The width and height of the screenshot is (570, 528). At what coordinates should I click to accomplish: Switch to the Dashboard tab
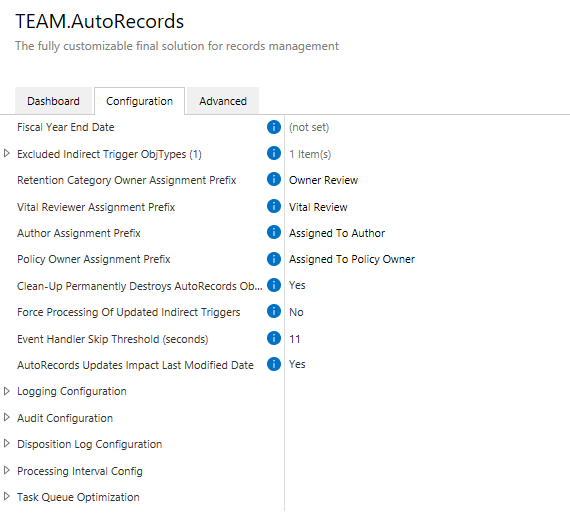pyautogui.click(x=53, y=101)
